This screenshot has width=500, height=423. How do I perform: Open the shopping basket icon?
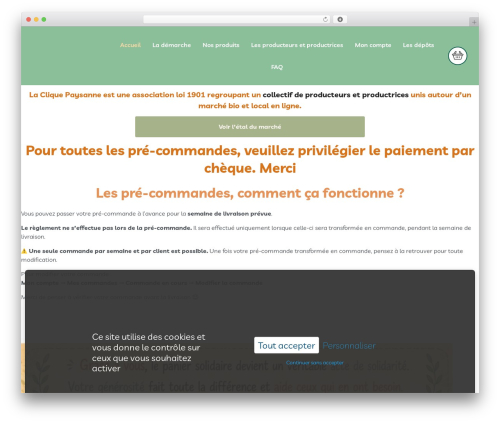click(x=457, y=56)
